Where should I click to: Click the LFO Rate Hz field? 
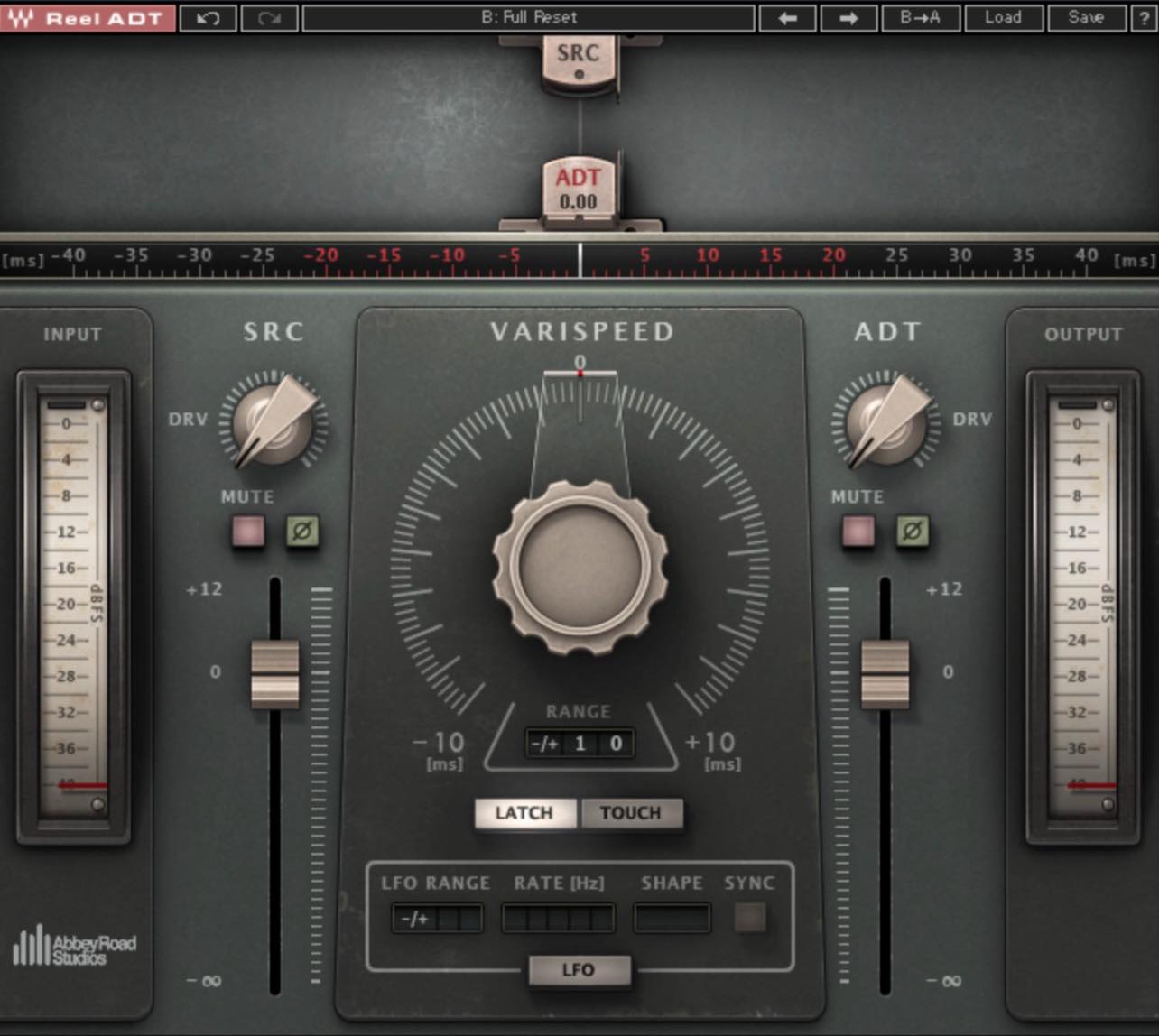[558, 919]
